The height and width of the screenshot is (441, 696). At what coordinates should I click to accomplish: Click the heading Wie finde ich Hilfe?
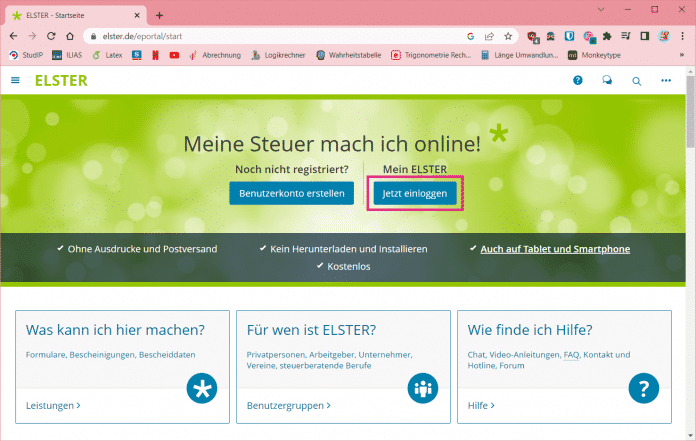click(x=530, y=330)
